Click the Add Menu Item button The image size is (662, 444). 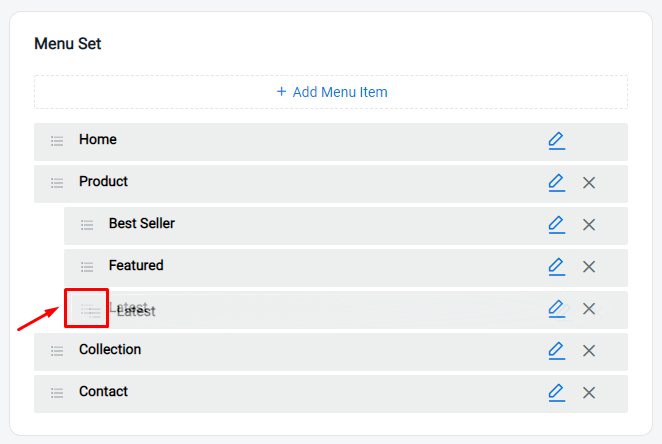tap(331, 92)
